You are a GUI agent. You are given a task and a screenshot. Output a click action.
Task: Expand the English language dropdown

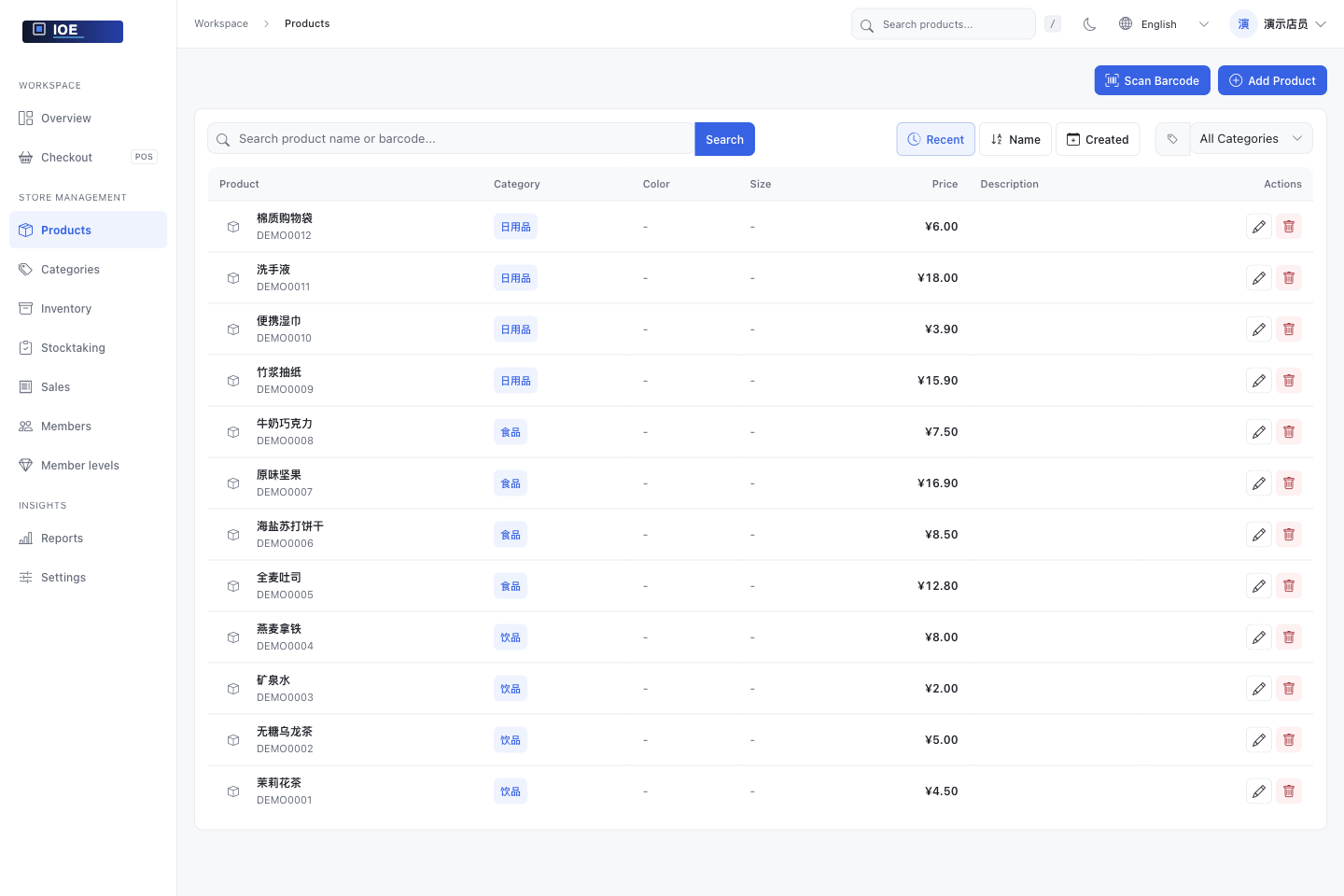pyautogui.click(x=1165, y=24)
